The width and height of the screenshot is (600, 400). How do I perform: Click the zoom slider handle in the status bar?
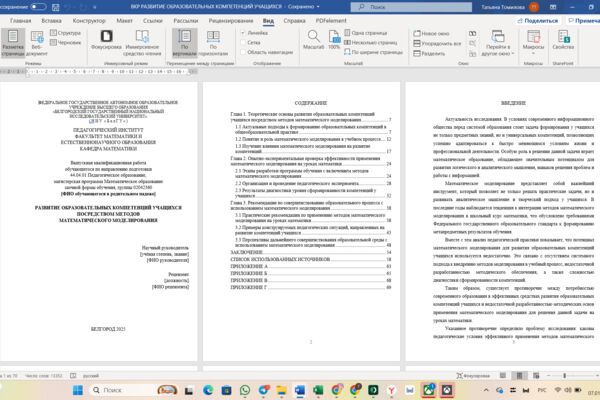tap(564, 376)
